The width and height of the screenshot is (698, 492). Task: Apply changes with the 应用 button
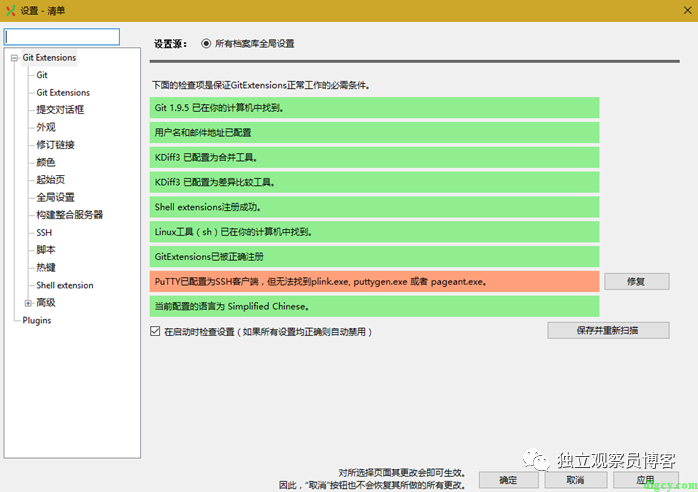[x=645, y=480]
